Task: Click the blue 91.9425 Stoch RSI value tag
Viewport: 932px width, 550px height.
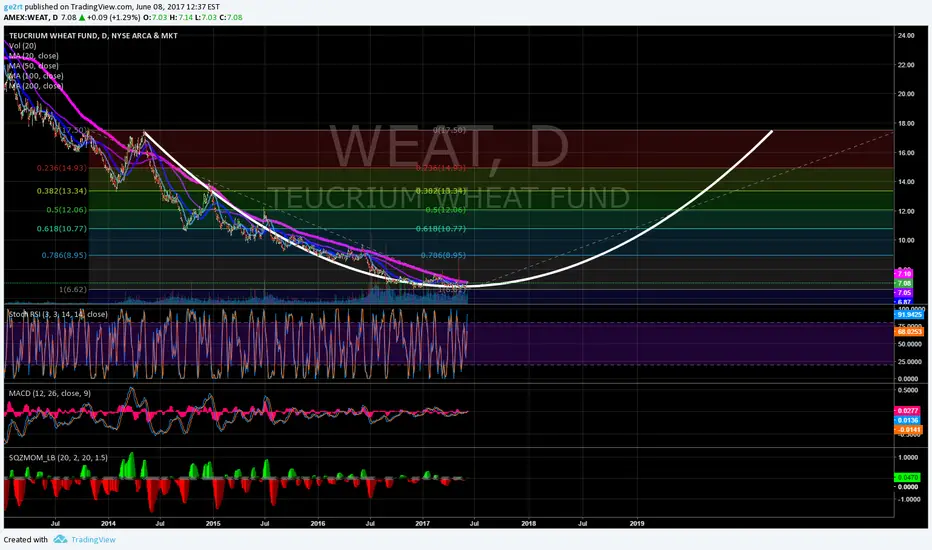Action: 908,315
